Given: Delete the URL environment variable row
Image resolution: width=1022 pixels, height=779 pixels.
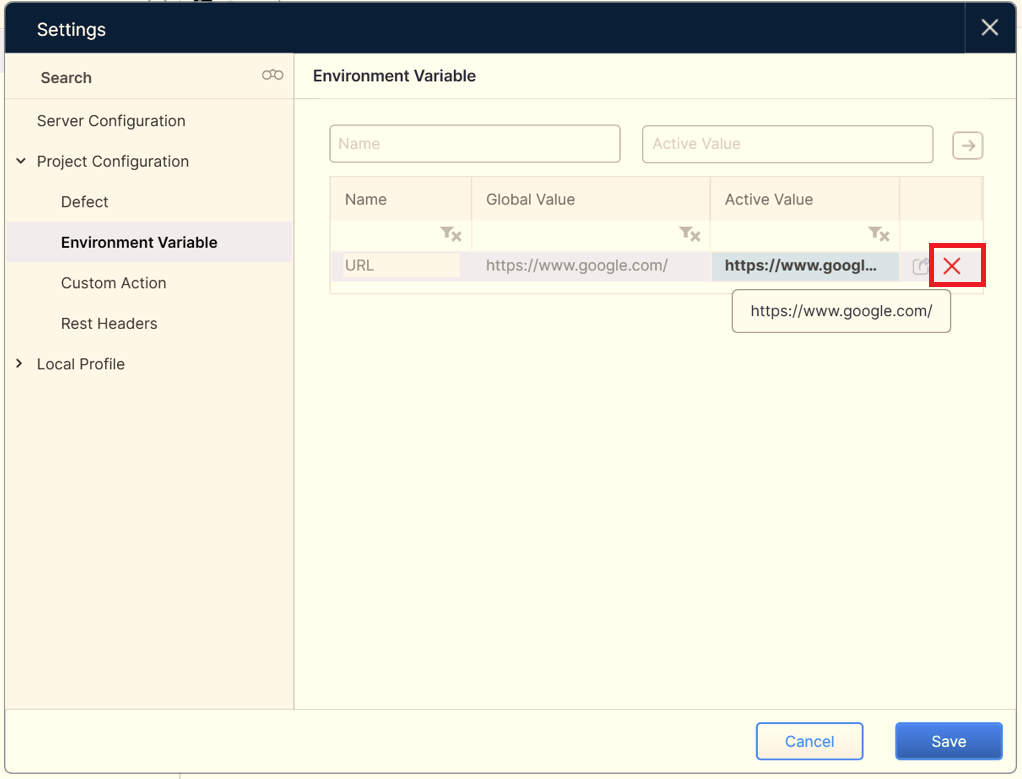Looking at the screenshot, I should click(952, 266).
